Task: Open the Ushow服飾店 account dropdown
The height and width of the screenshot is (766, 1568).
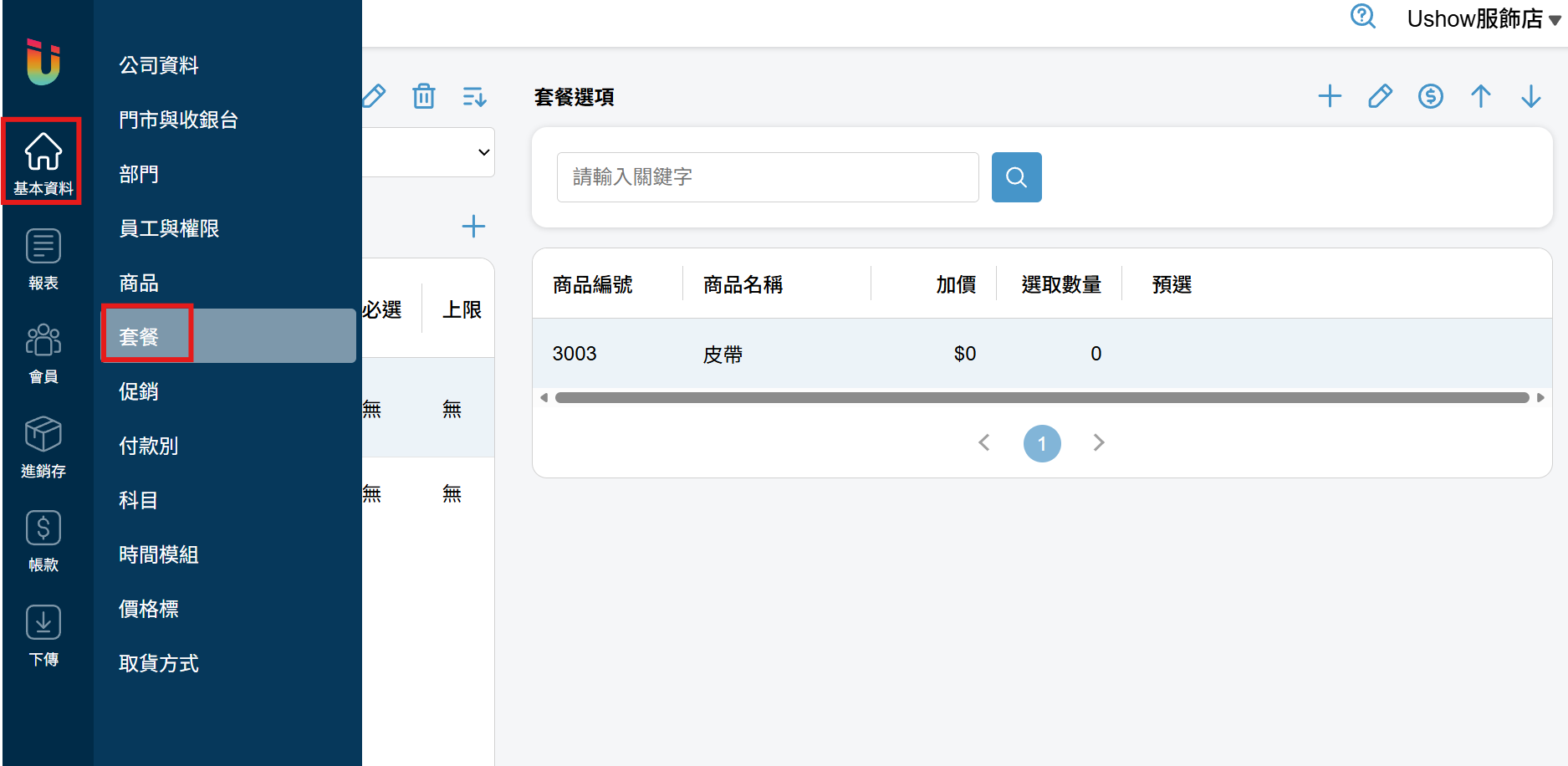Action: point(1484,18)
